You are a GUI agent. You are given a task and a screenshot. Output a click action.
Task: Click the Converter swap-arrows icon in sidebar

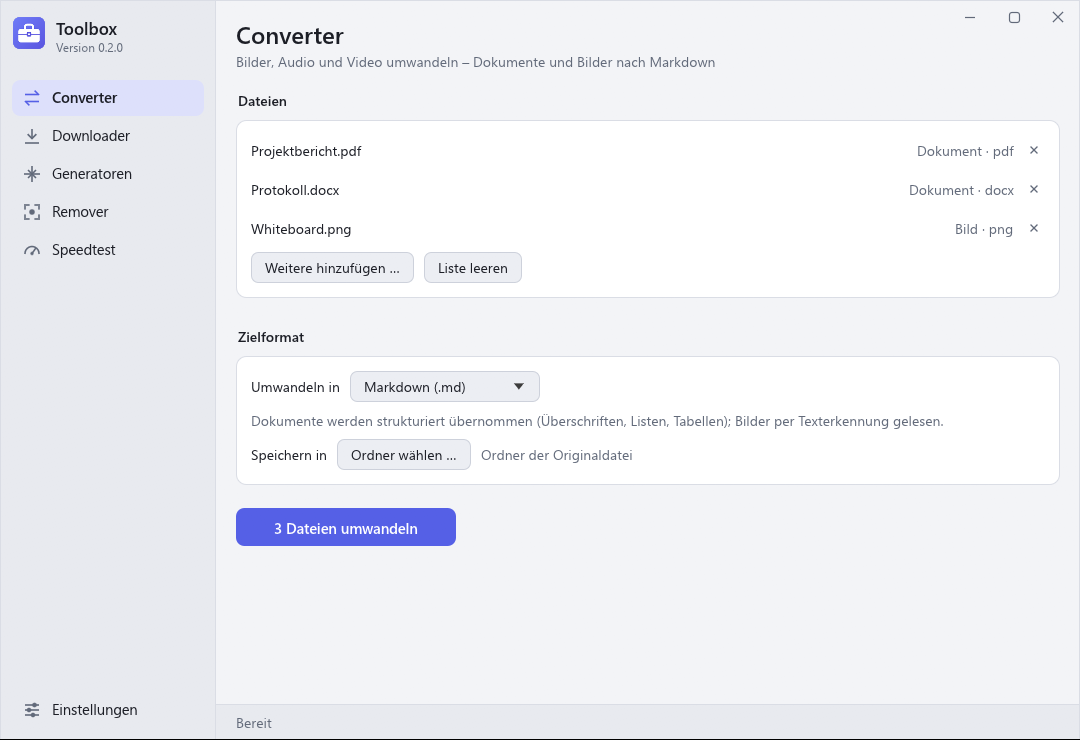tap(32, 98)
